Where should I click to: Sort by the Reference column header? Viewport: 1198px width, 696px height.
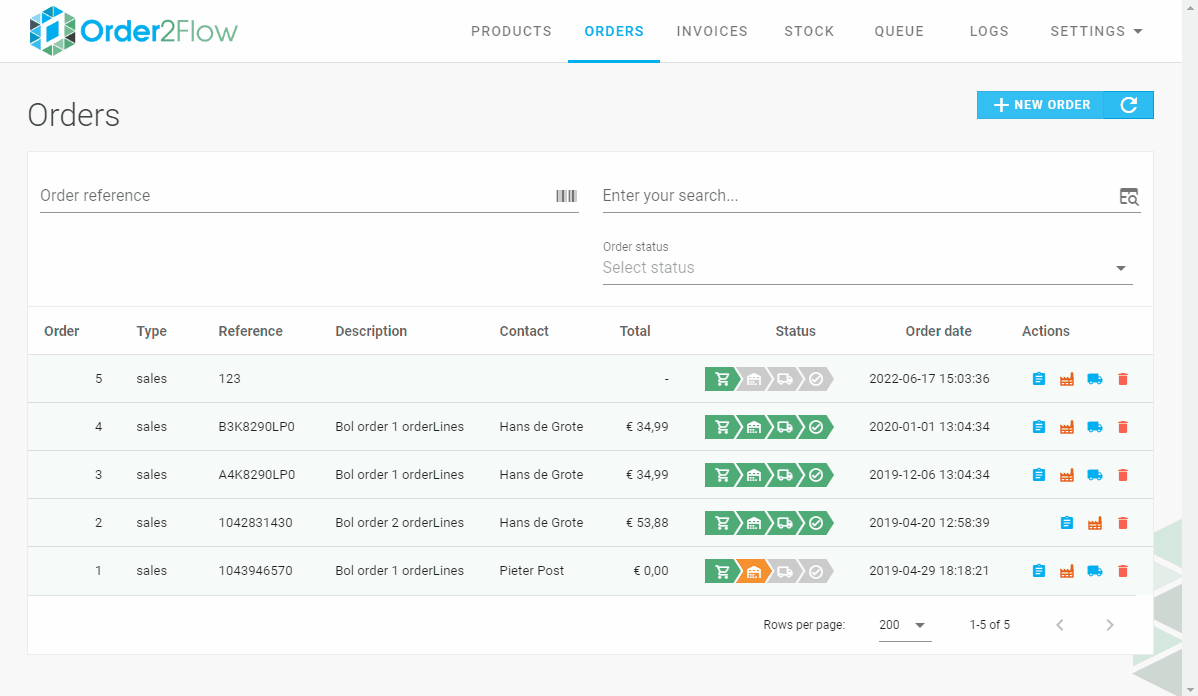(251, 331)
